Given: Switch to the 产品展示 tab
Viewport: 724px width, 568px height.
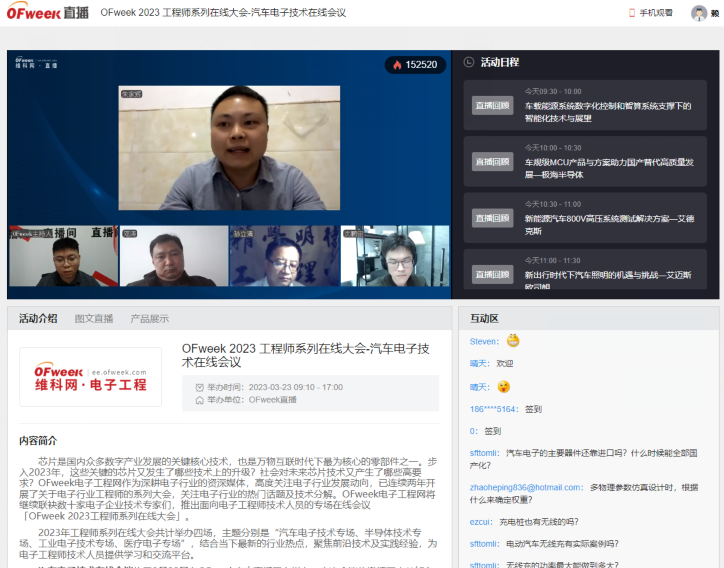Looking at the screenshot, I should pyautogui.click(x=150, y=319).
